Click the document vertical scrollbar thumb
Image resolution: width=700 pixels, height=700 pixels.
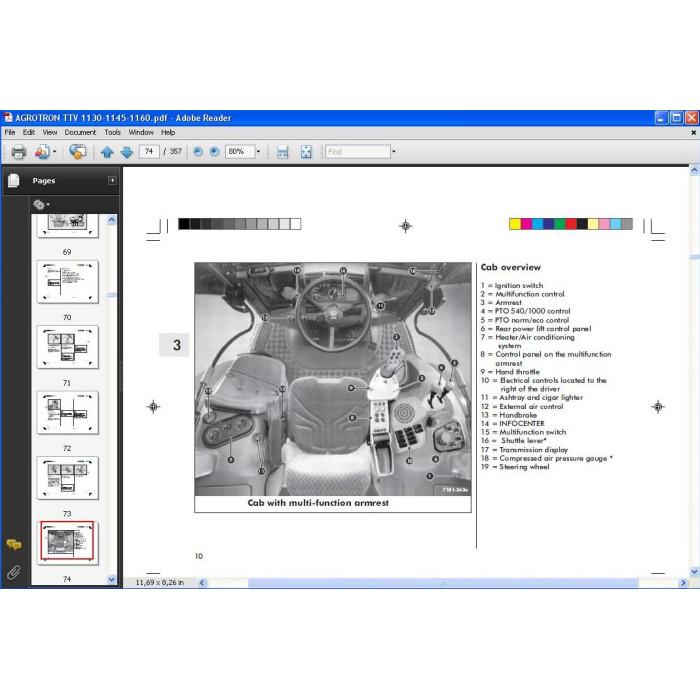coord(694,257)
